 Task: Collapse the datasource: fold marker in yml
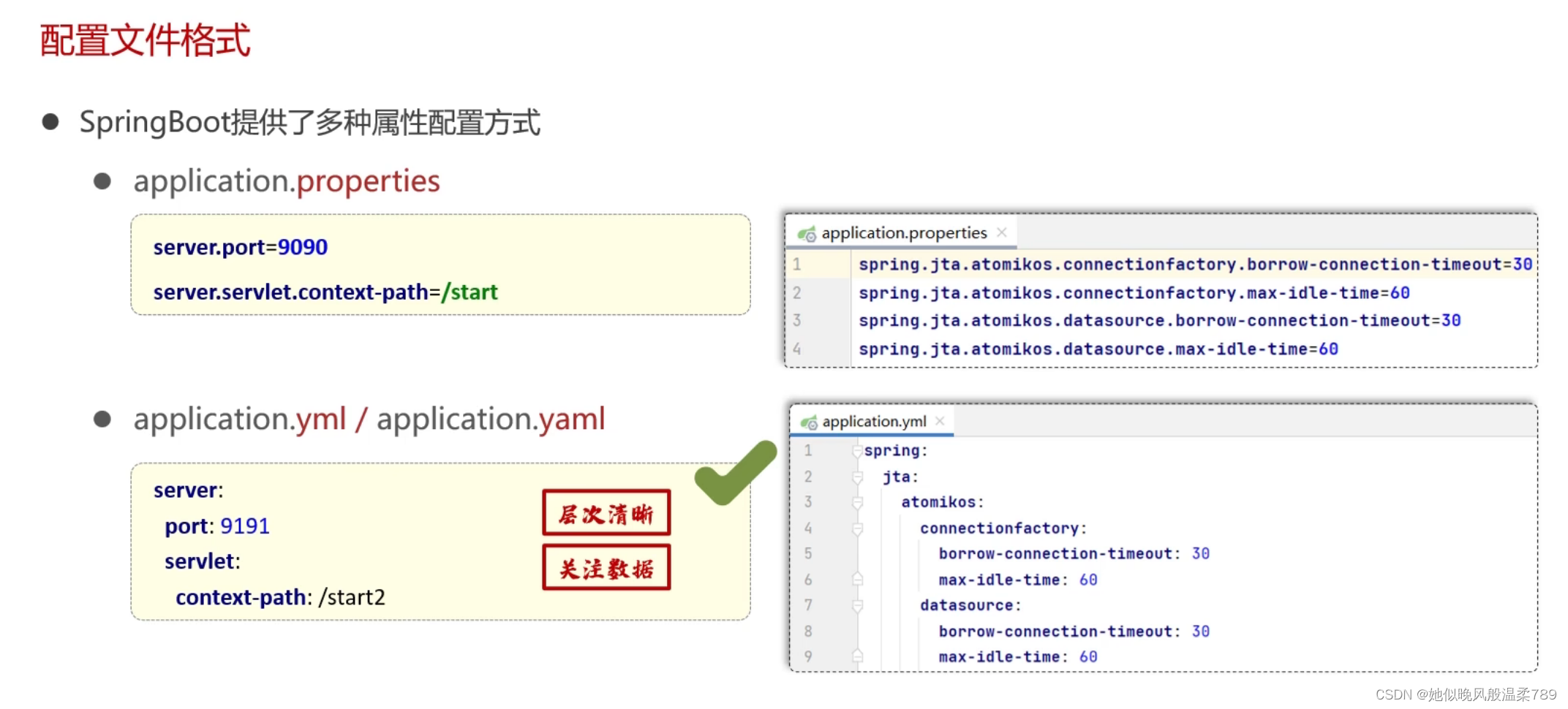(857, 606)
